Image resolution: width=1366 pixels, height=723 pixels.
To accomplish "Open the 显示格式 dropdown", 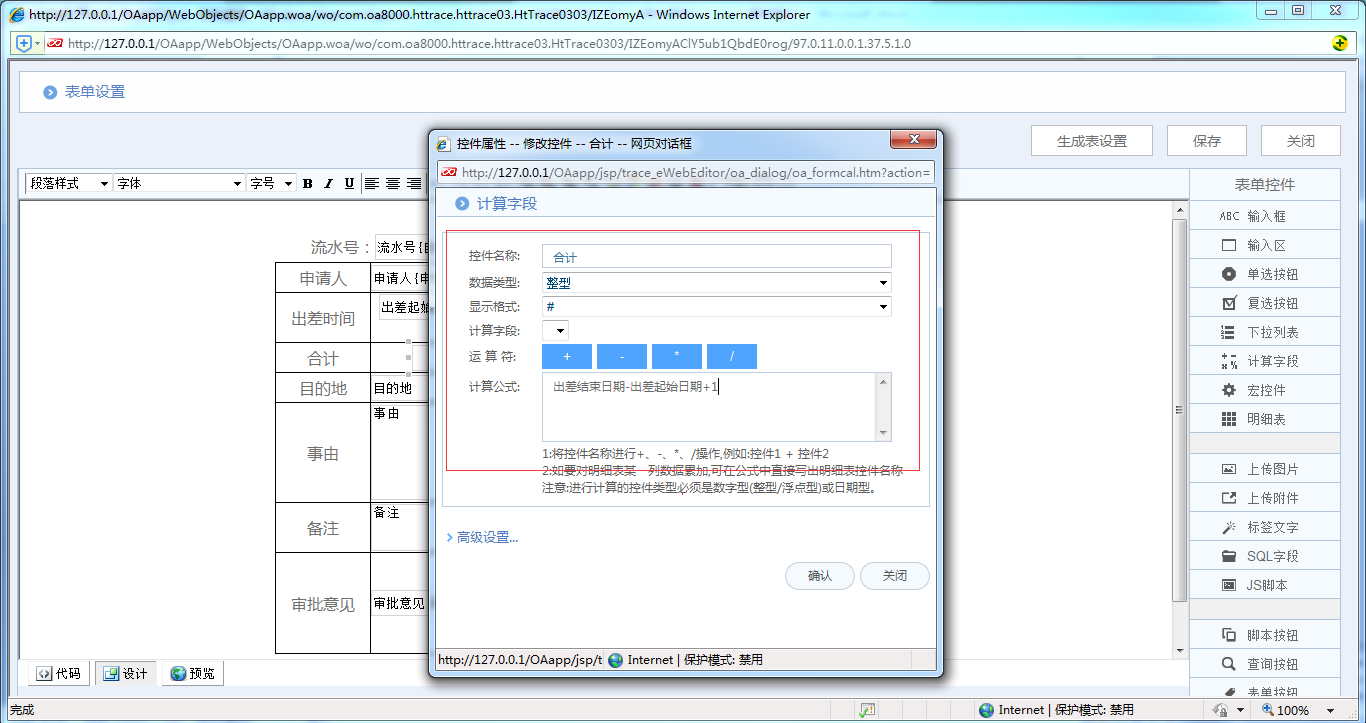I will 716,307.
